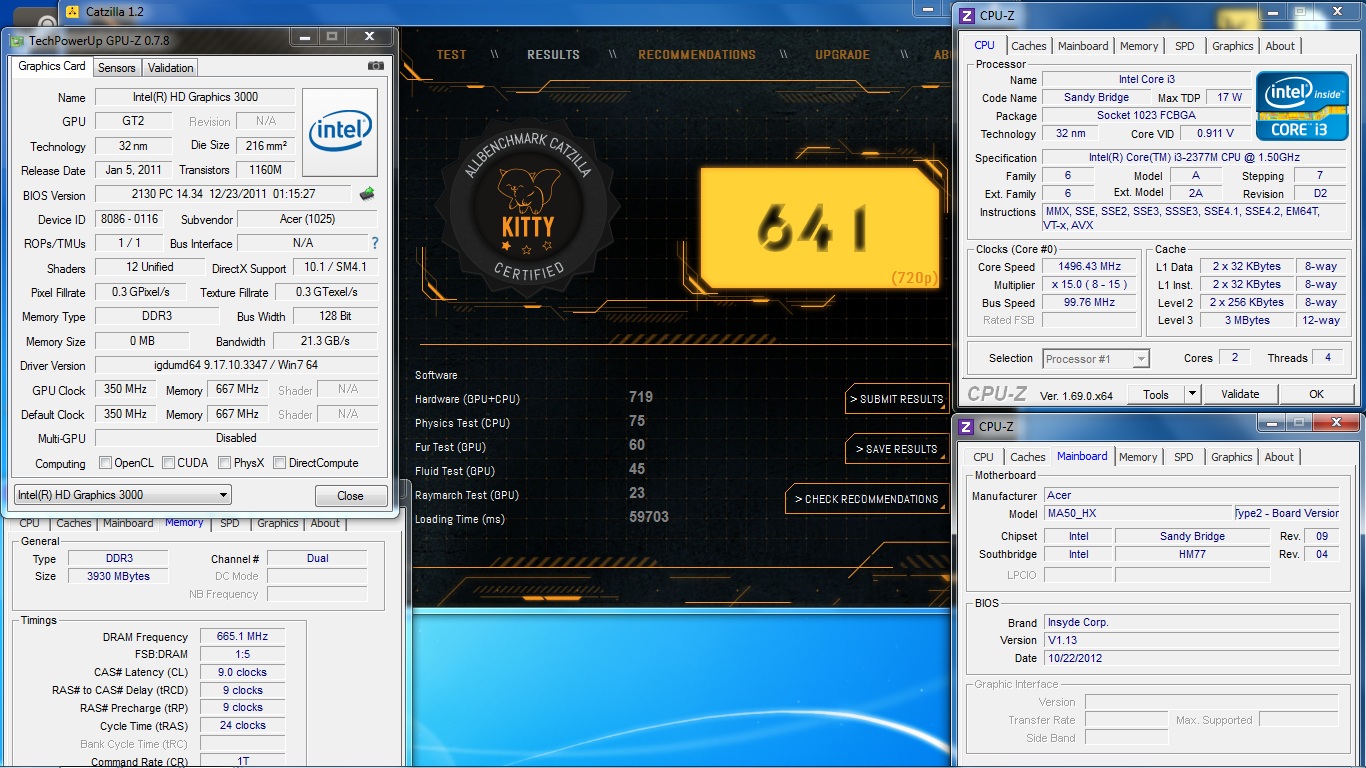Click the Intel logo in GPU-Z
The height and width of the screenshot is (768, 1366).
click(340, 133)
